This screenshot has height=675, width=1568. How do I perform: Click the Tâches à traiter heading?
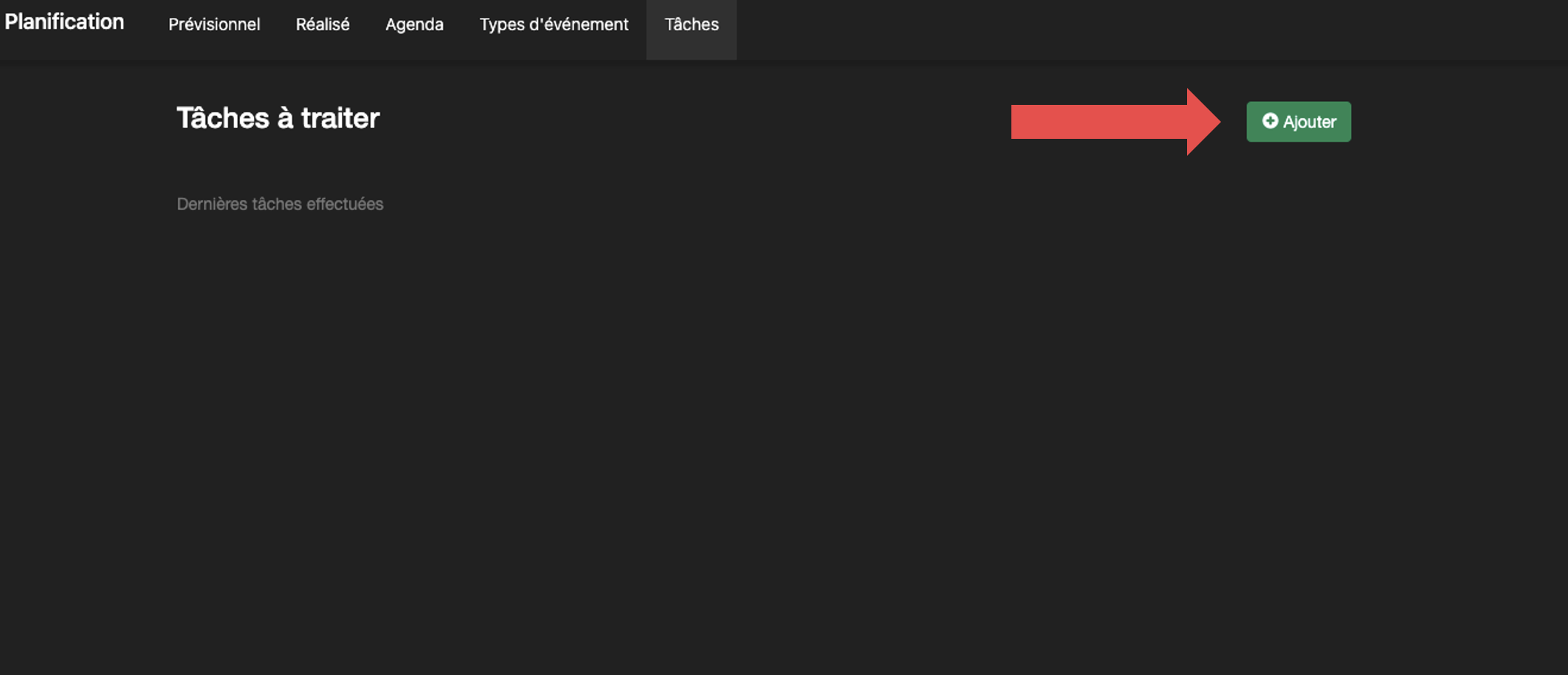pos(278,118)
